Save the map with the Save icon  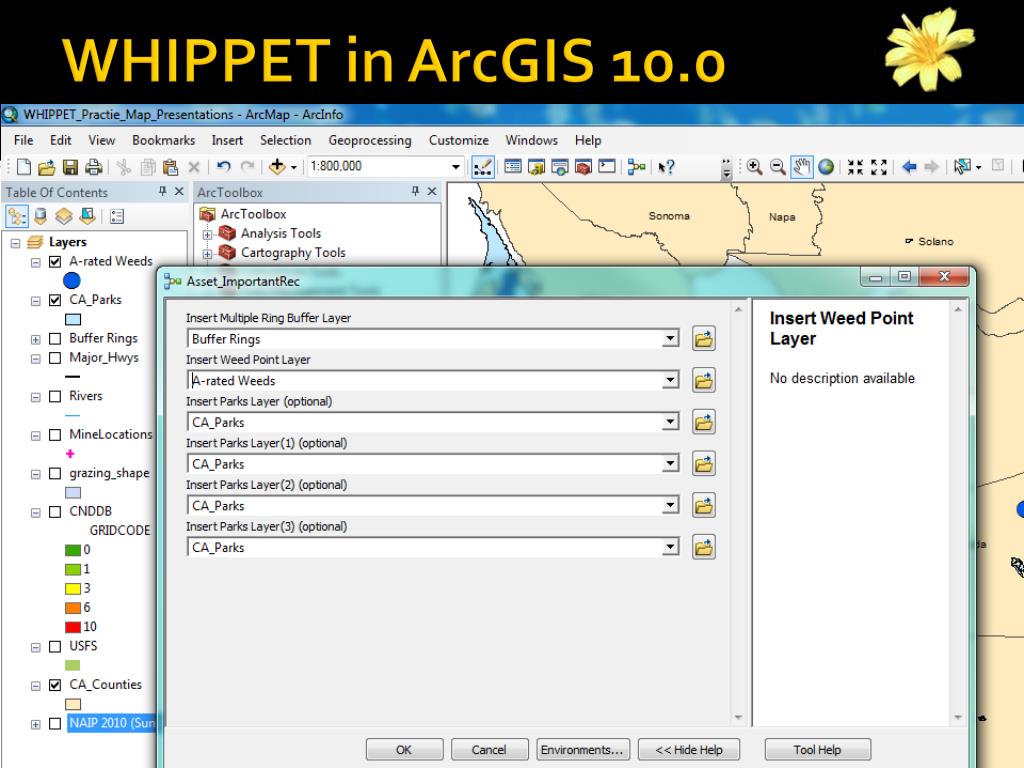click(71, 167)
